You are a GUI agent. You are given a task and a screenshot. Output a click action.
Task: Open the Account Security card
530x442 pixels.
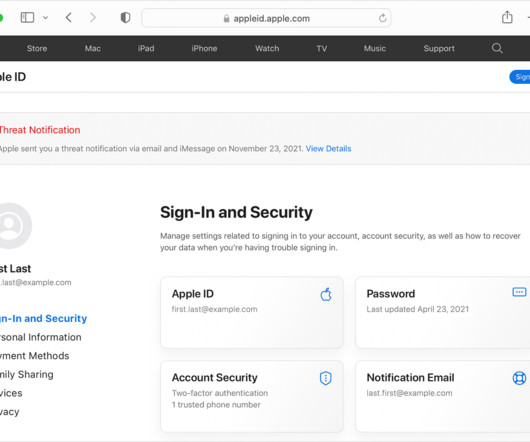point(252,396)
